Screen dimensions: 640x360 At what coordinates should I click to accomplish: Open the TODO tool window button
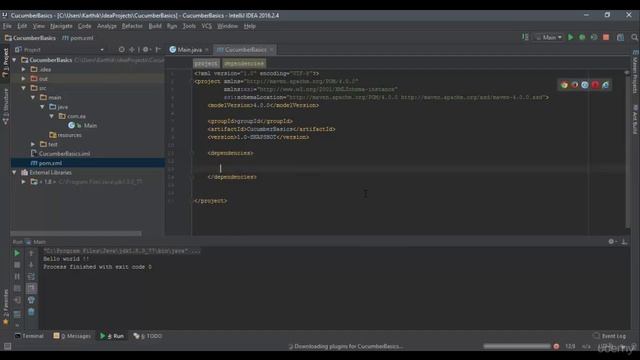point(147,336)
